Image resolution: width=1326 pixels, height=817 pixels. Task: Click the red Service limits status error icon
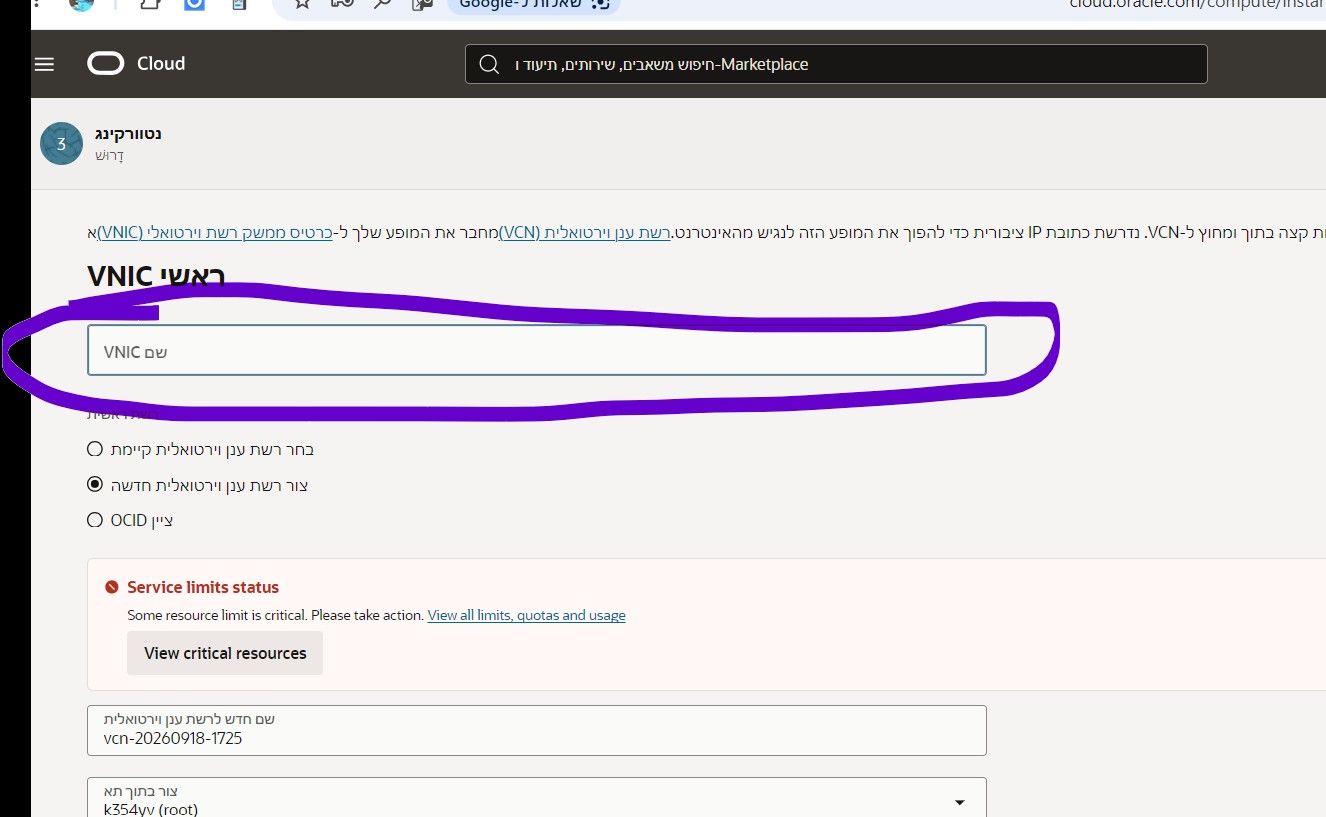point(112,587)
